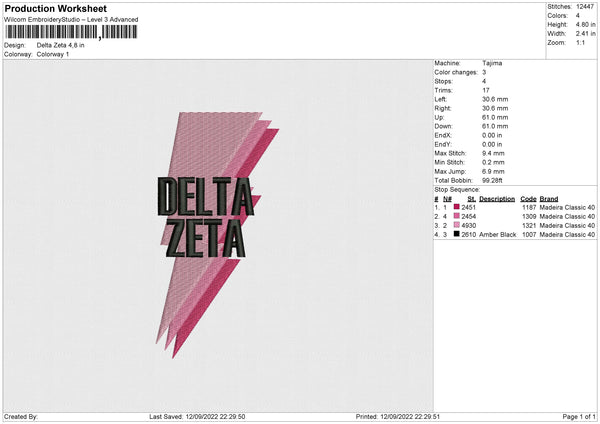Click the light pink swatch for thread 4930
The image size is (600, 424).
point(457,225)
